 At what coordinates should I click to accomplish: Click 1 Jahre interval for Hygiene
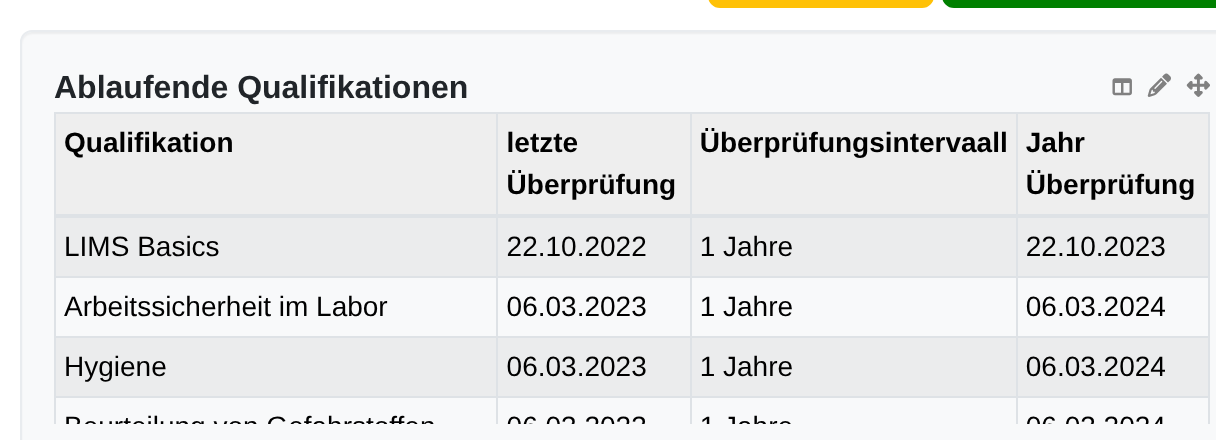pyautogui.click(x=746, y=367)
